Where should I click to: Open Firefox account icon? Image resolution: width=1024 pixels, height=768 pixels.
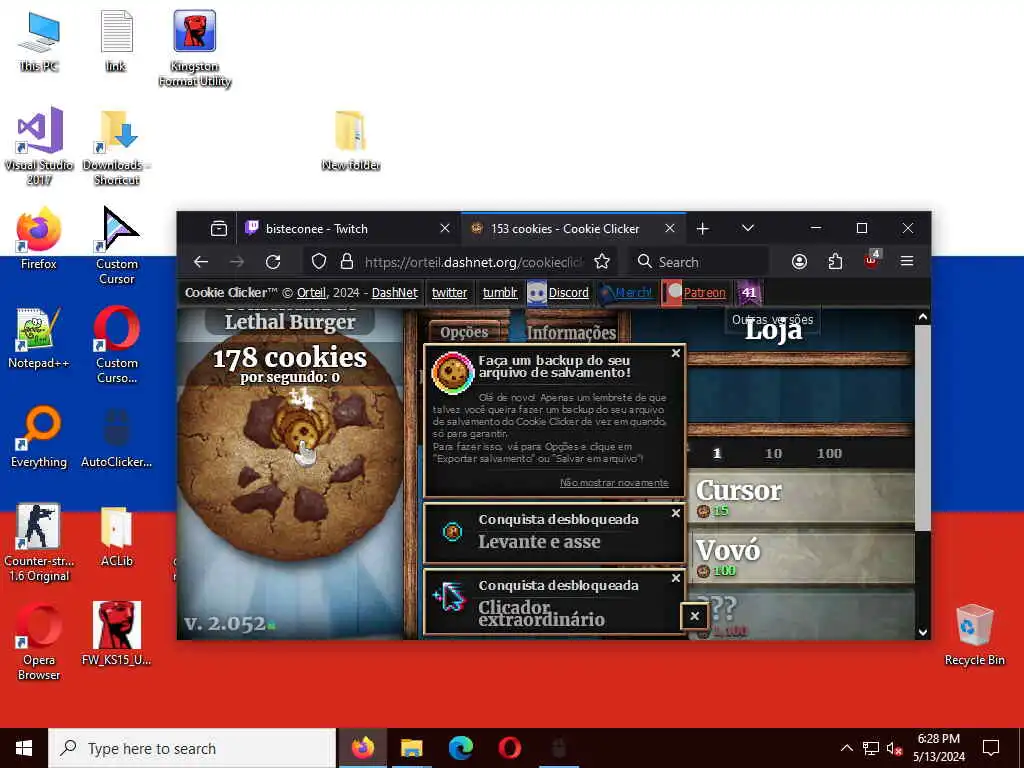(x=799, y=262)
